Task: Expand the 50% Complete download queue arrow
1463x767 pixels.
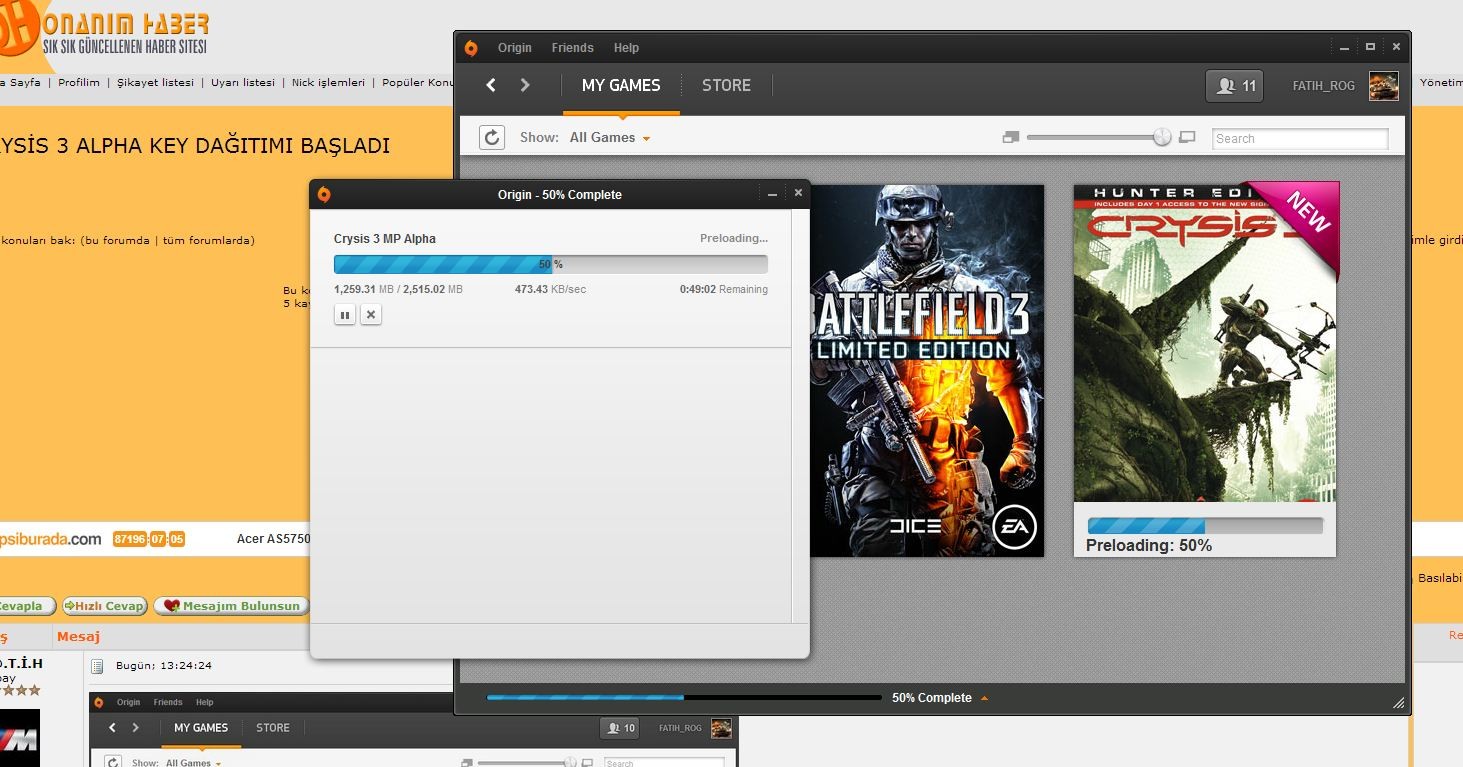Action: (x=984, y=698)
